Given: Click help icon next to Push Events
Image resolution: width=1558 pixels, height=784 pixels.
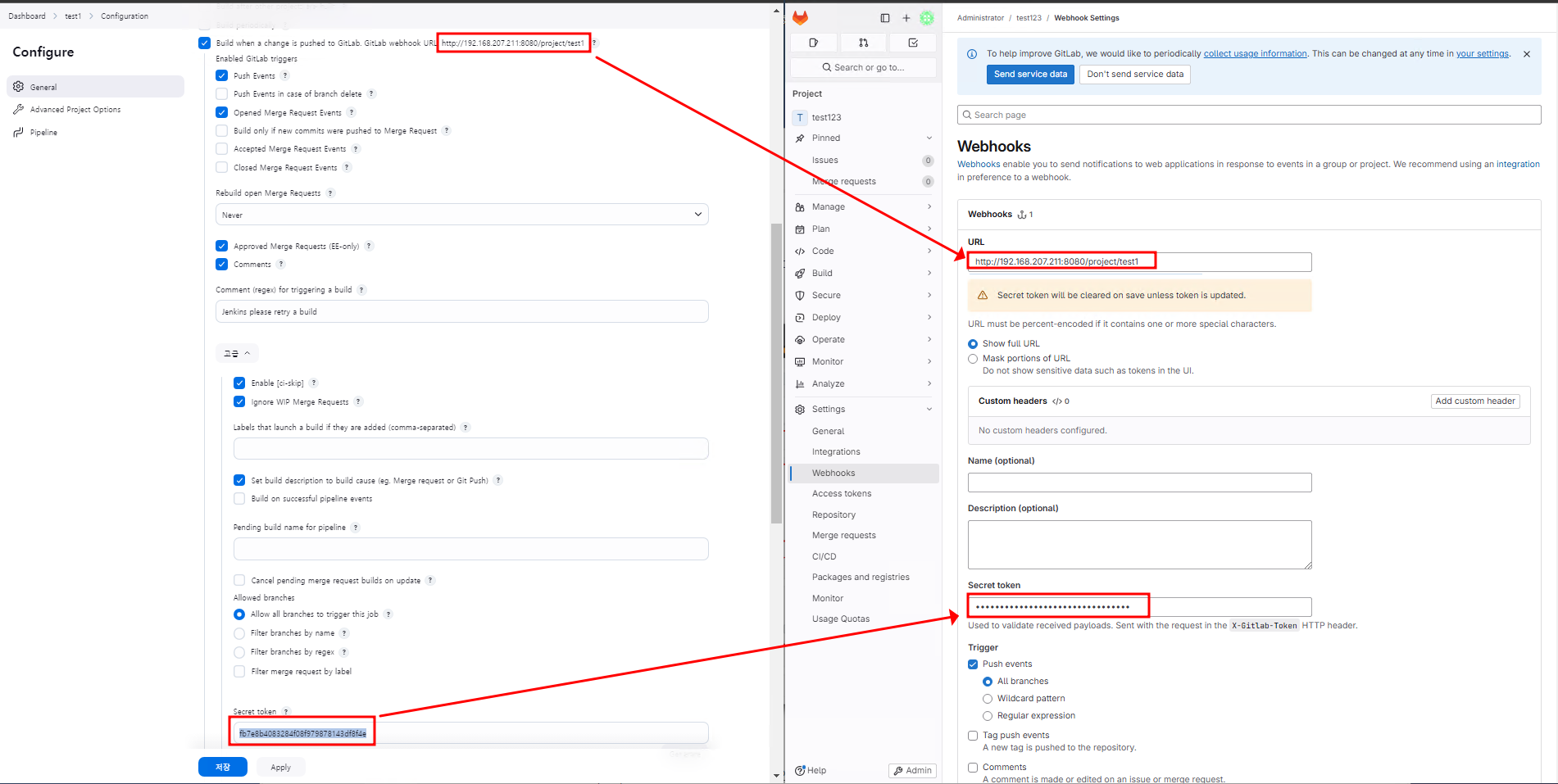Looking at the screenshot, I should coord(285,75).
